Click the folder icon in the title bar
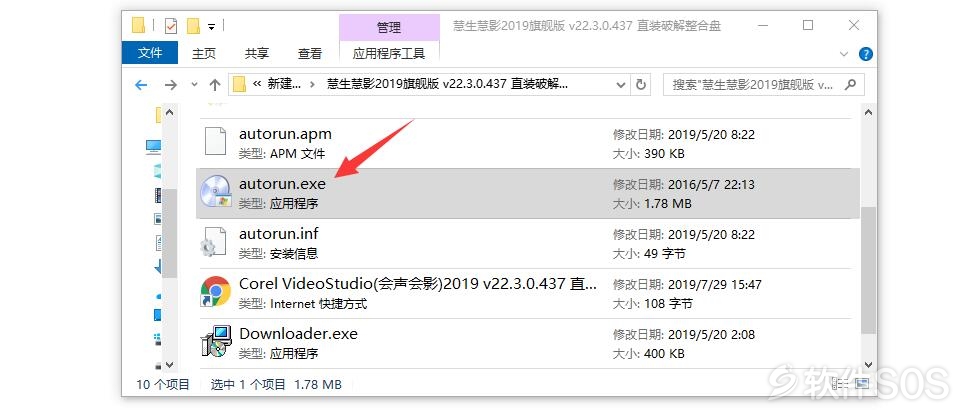Screen dimensions: 964x410 pyautogui.click(x=139, y=25)
